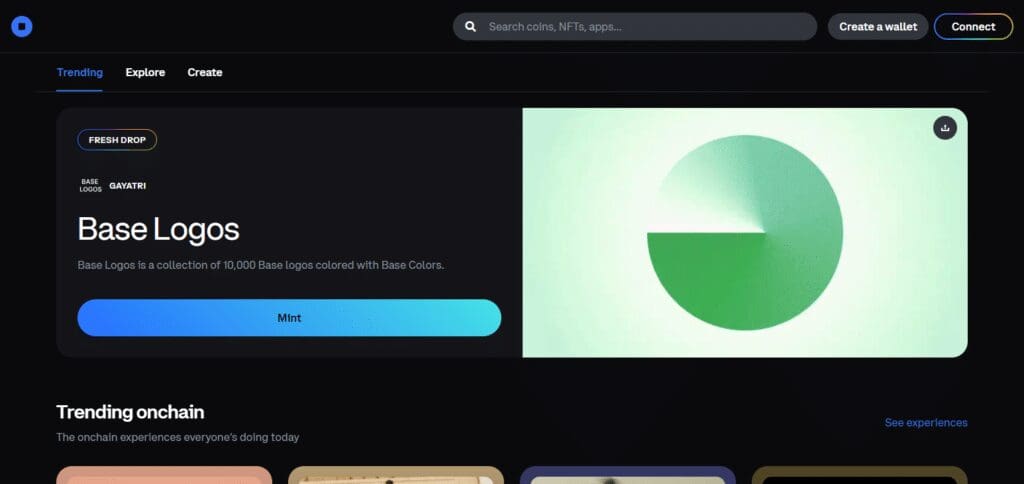The width and height of the screenshot is (1024, 484).
Task: Click the Base Logos collection description text
Action: coord(261,266)
